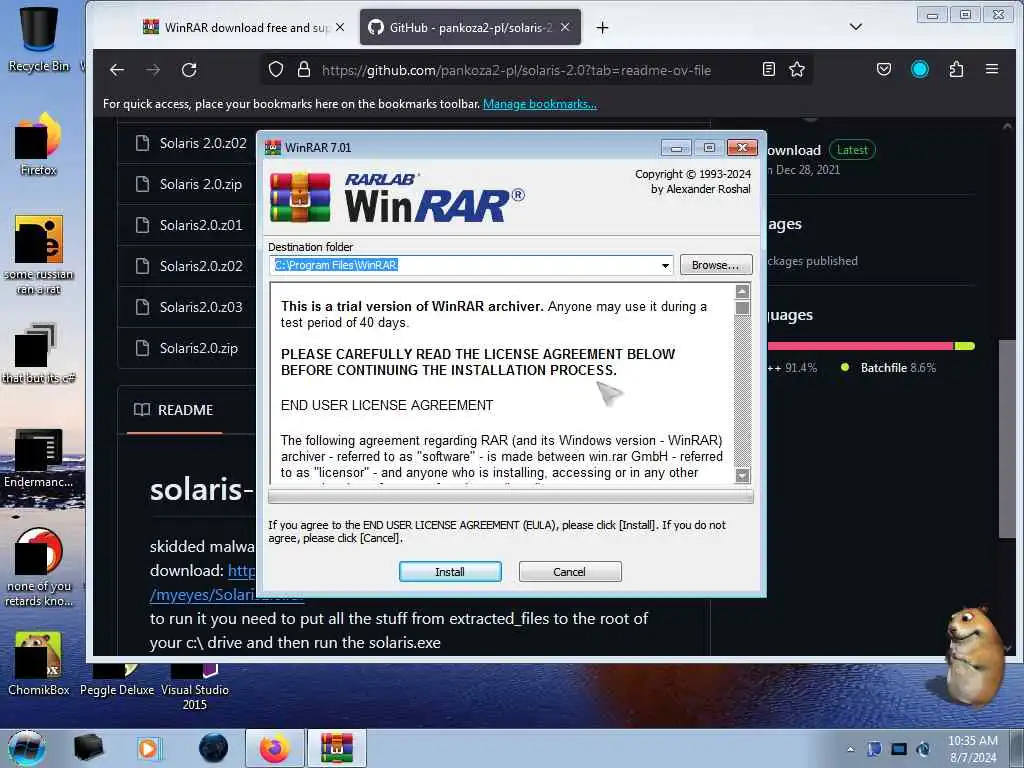
Task: Open the Recycle Bin desktop icon
Action: (39, 39)
